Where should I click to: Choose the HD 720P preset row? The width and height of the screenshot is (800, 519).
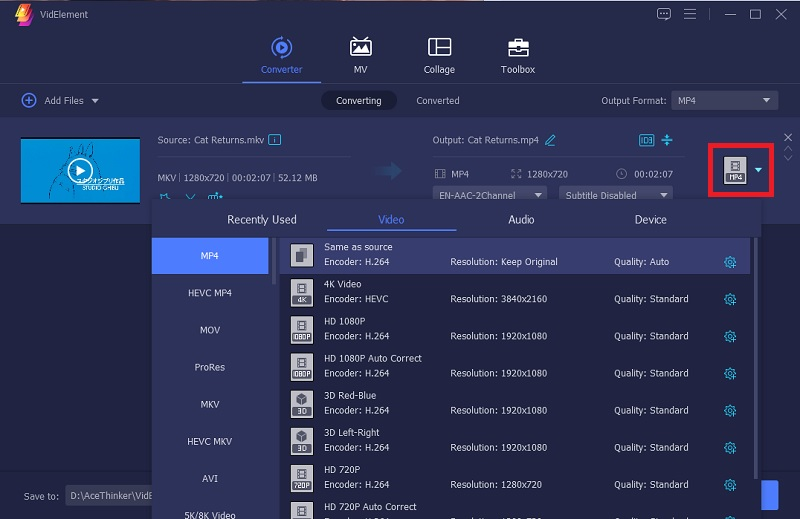point(500,477)
